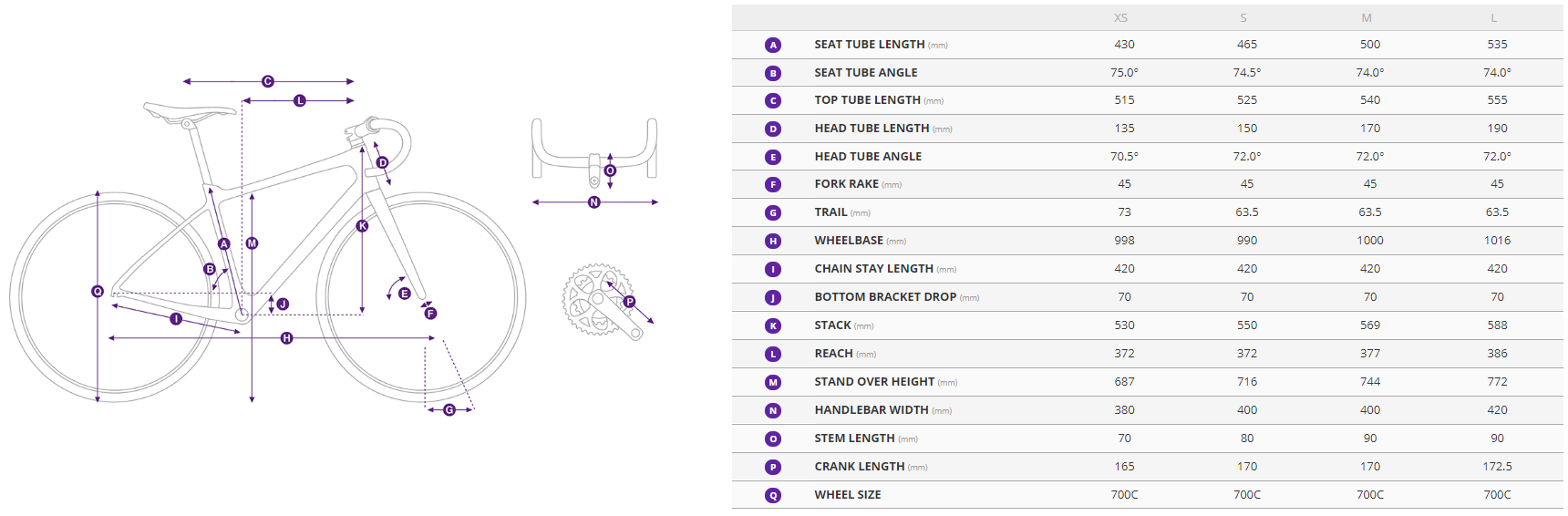Viewport: 1568px width, 516px height.
Task: Click the Head Tube Angle row label
Action: click(868, 157)
